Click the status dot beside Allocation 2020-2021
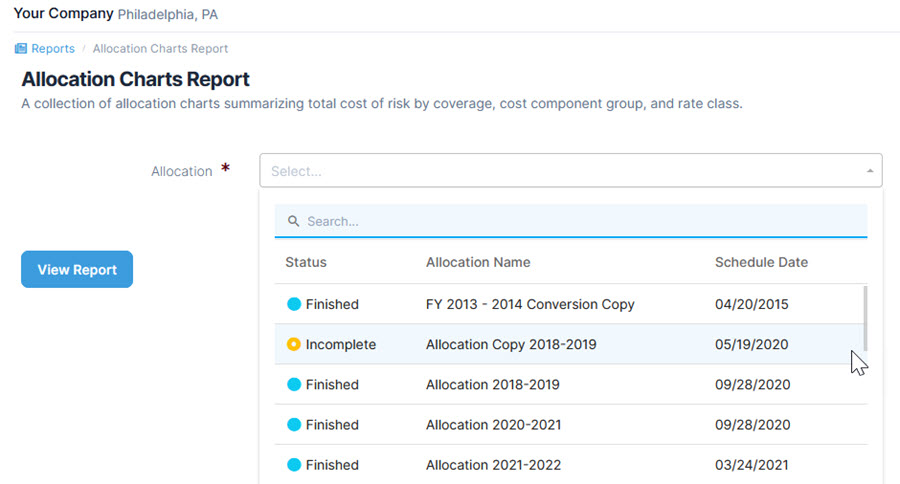This screenshot has width=900, height=484. (x=293, y=424)
